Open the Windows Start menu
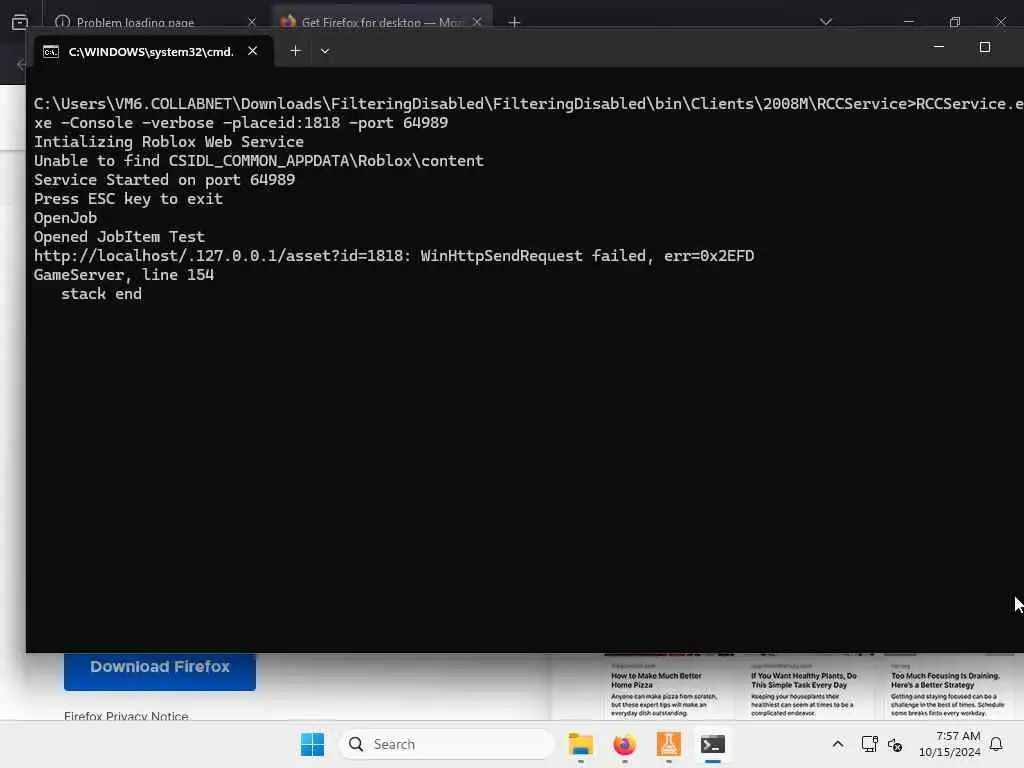Viewport: 1024px width, 768px height. click(x=312, y=744)
